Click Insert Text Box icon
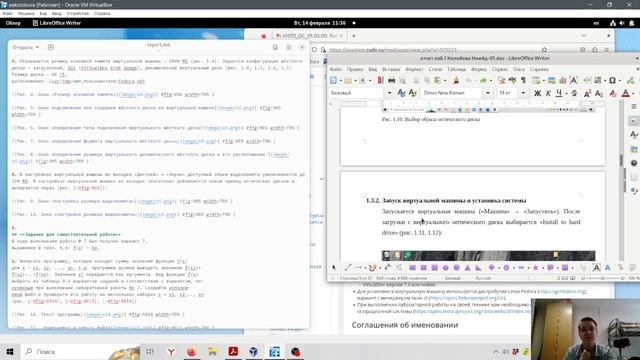 [573, 80]
